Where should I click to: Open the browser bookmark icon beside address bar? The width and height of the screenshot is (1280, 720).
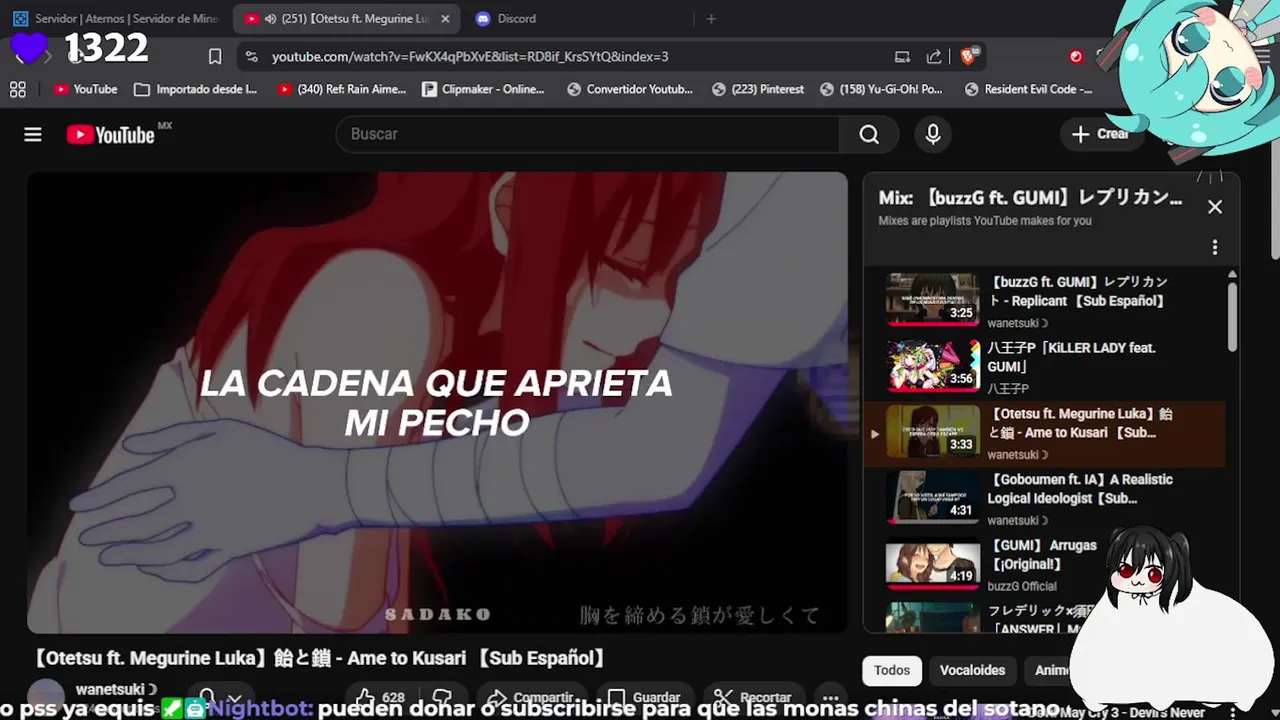point(214,57)
